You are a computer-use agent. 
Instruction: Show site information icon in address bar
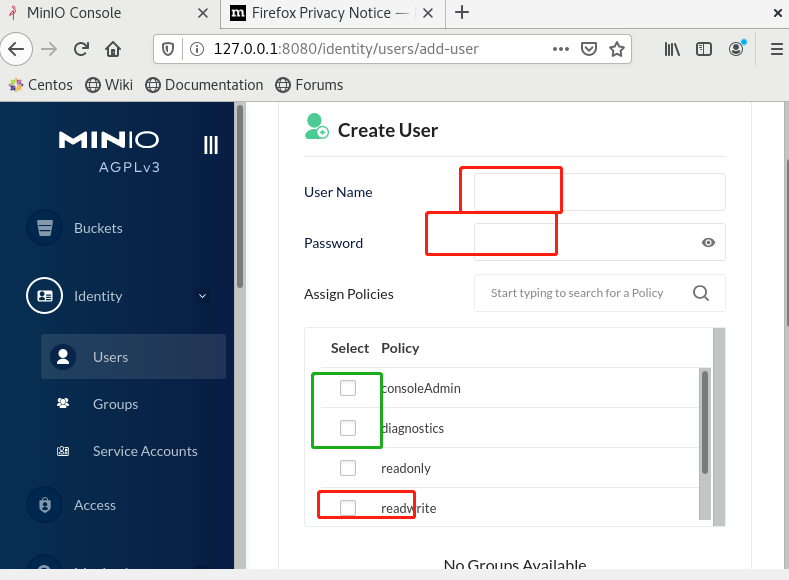tap(197, 49)
